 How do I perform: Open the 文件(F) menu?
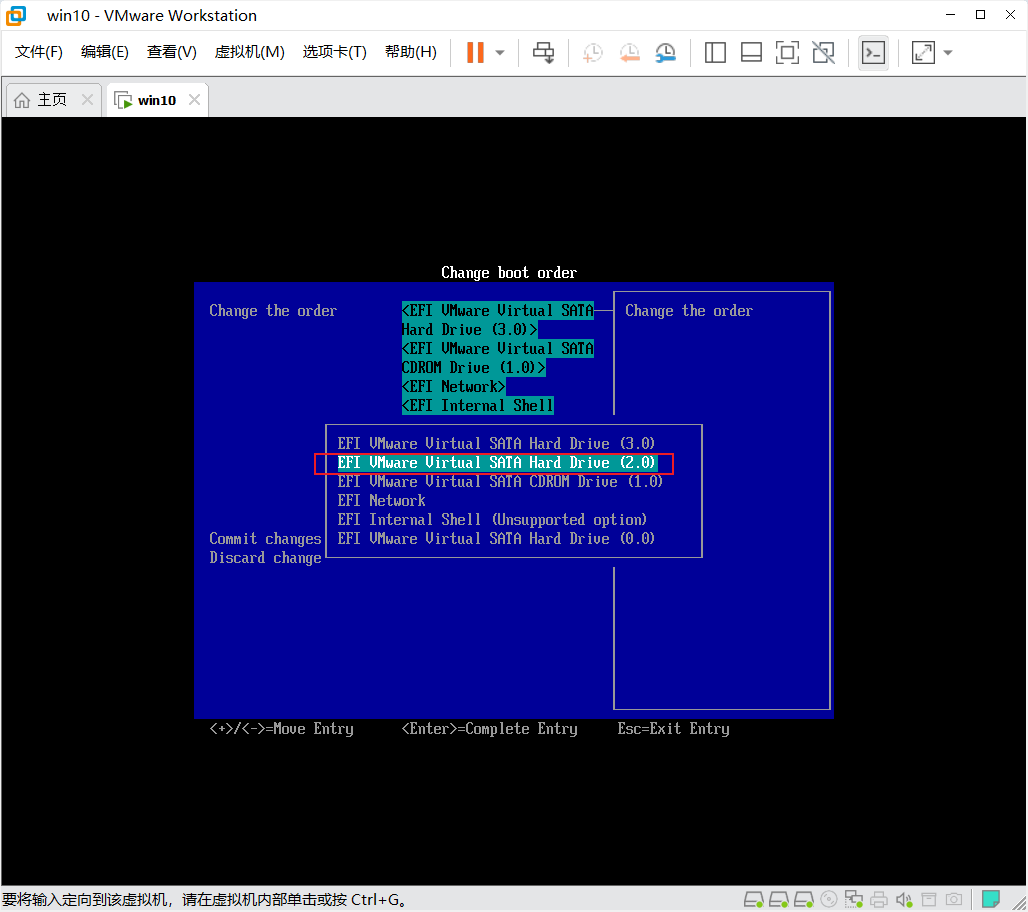39,52
